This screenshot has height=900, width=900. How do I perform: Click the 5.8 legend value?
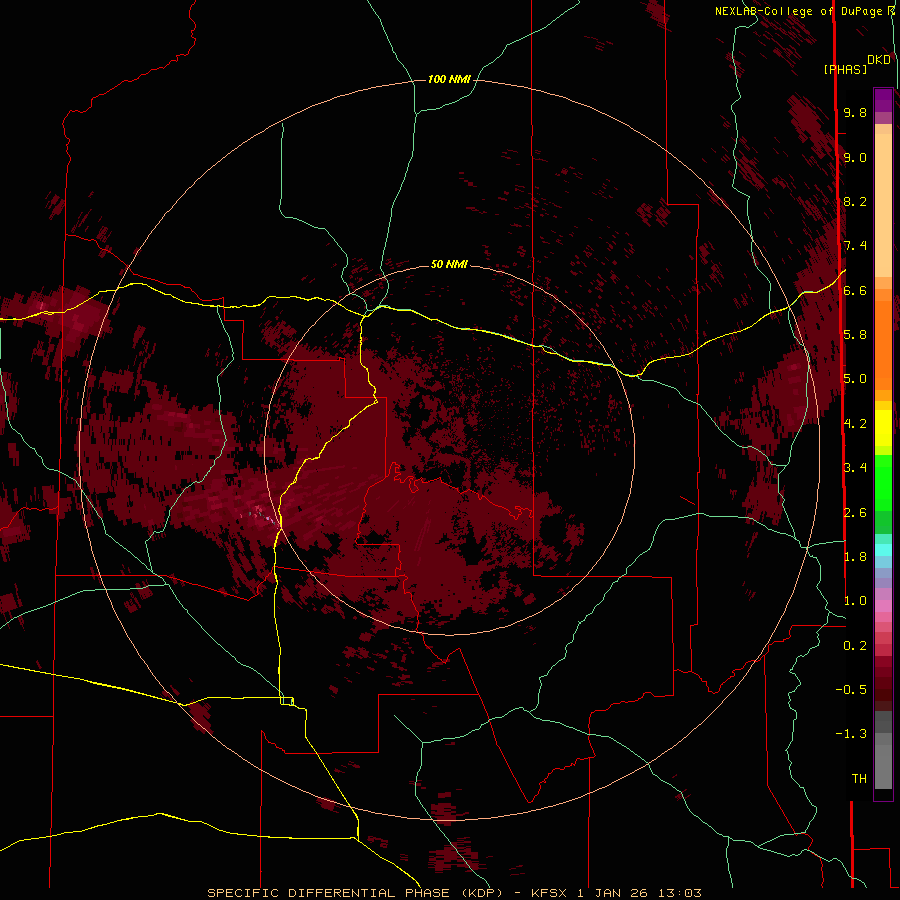tap(855, 335)
